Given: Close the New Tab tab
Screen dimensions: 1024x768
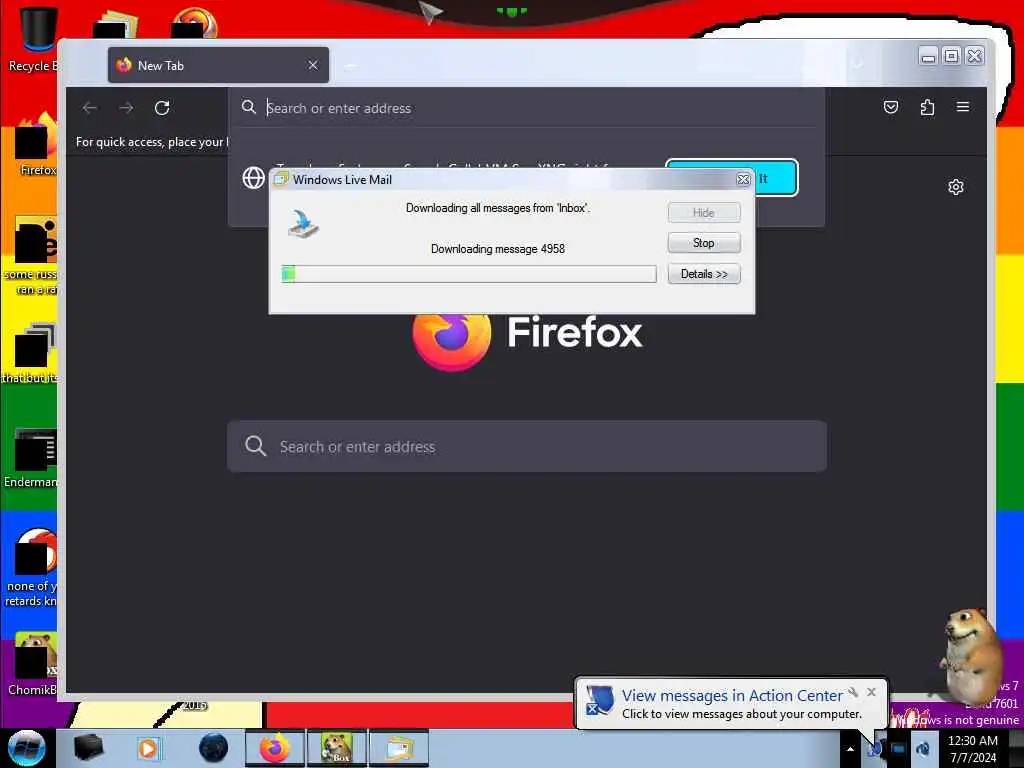Looking at the screenshot, I should click(313, 65).
